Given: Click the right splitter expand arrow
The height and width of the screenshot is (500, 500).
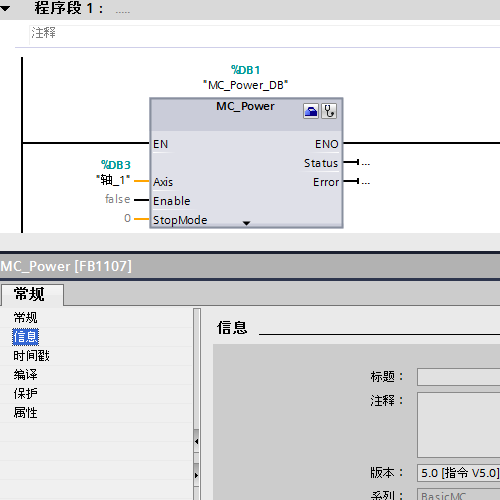Looking at the screenshot, I should click(x=196, y=475).
